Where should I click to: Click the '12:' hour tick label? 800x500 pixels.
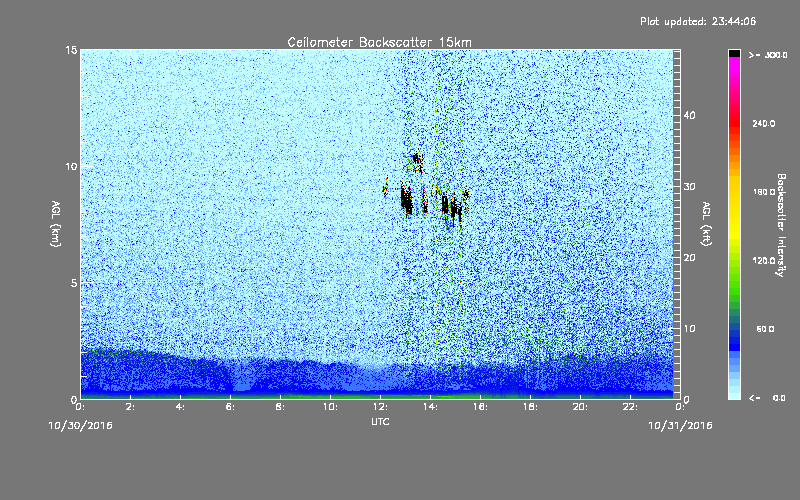(x=380, y=407)
